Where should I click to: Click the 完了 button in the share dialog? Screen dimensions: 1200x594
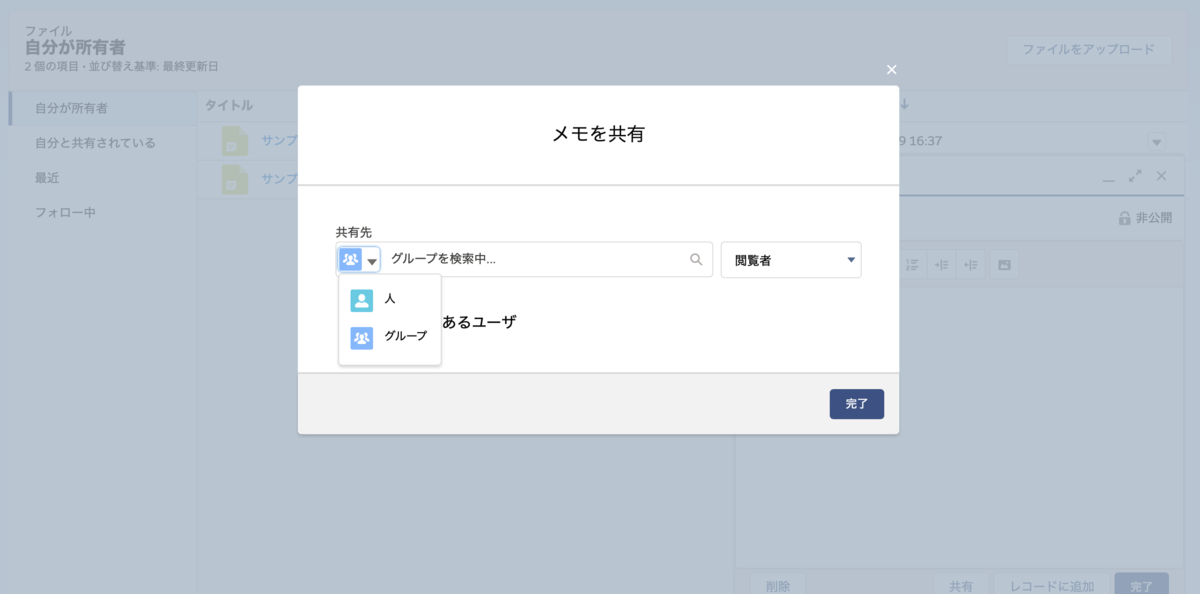(x=856, y=403)
